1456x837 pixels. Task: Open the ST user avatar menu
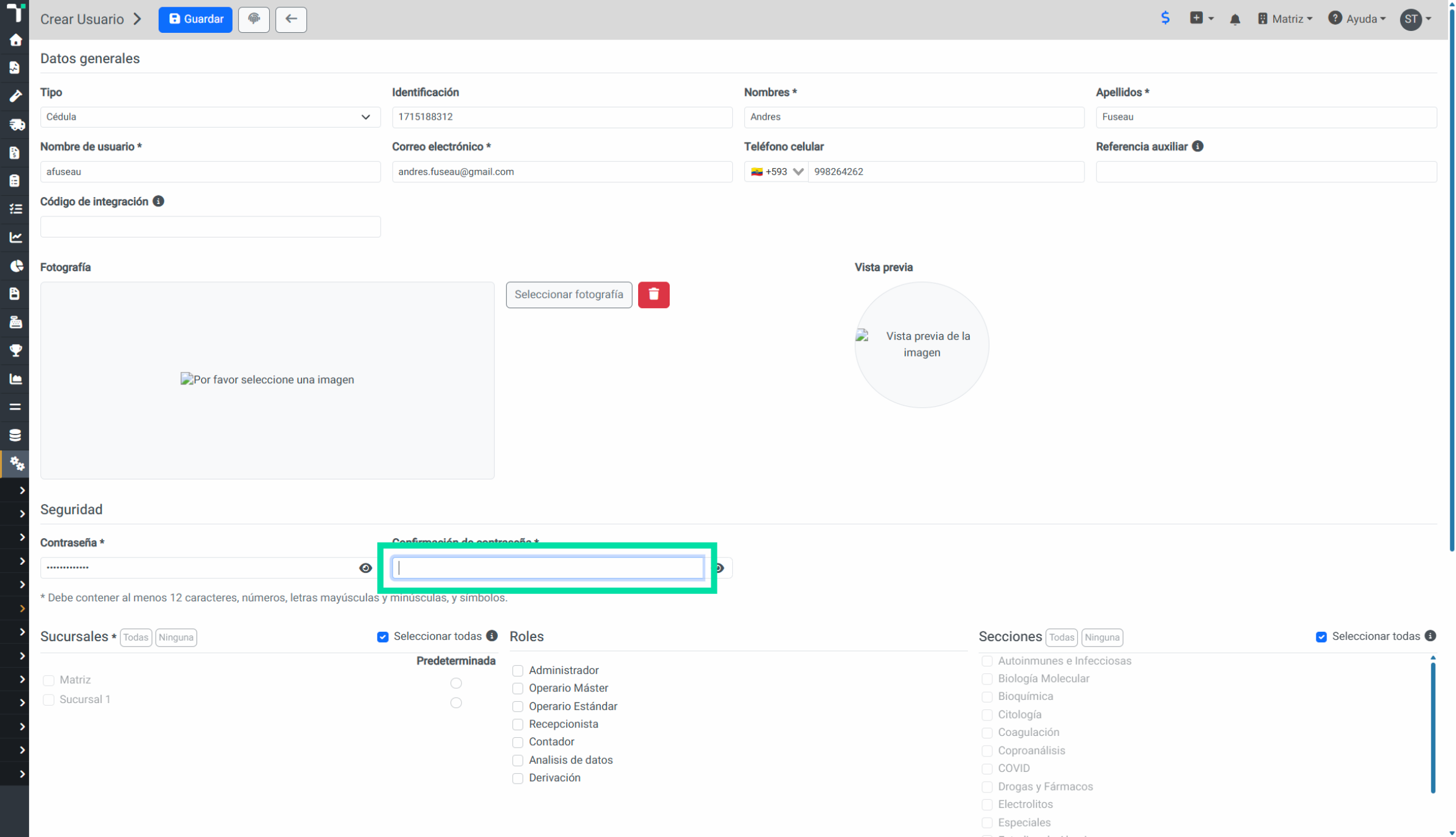pyautogui.click(x=1416, y=19)
